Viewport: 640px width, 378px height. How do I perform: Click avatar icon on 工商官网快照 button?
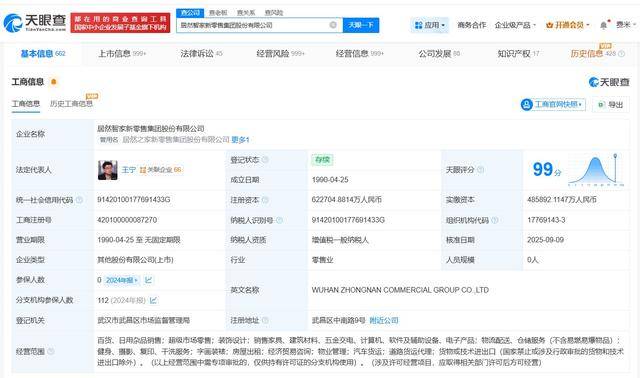(527, 105)
